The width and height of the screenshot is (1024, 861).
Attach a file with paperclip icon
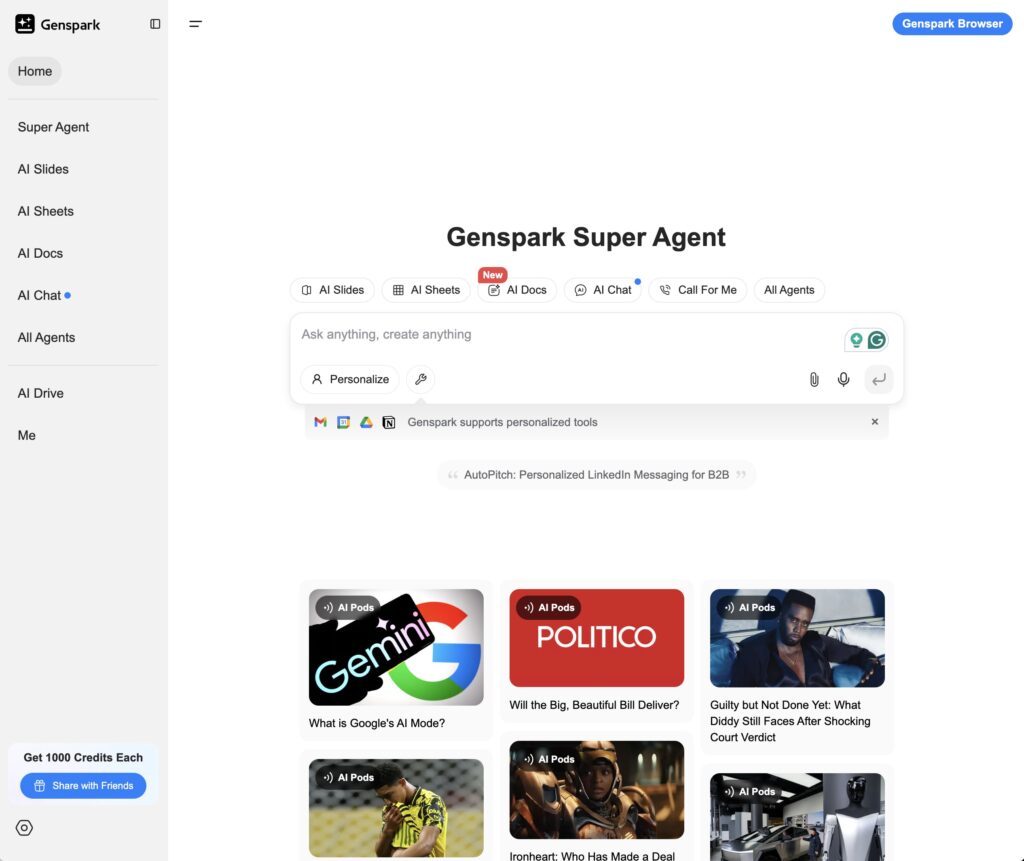coord(814,380)
